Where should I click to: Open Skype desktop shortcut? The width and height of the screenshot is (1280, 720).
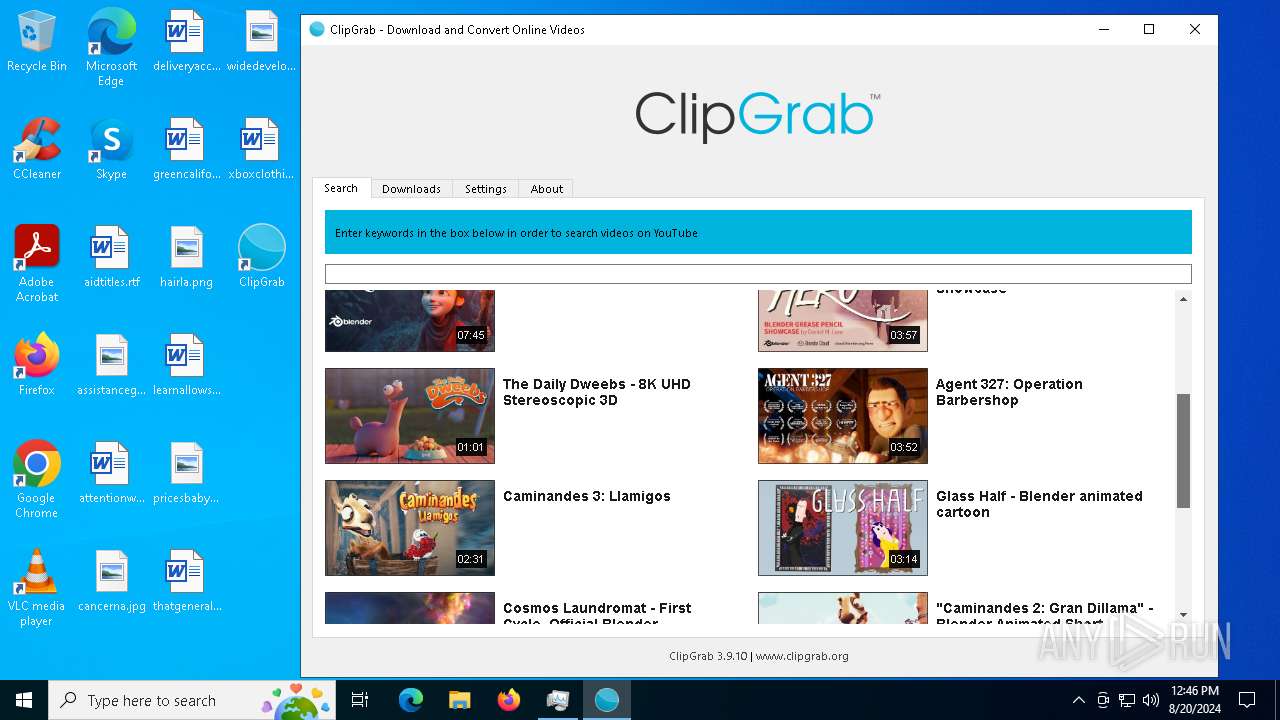click(111, 149)
